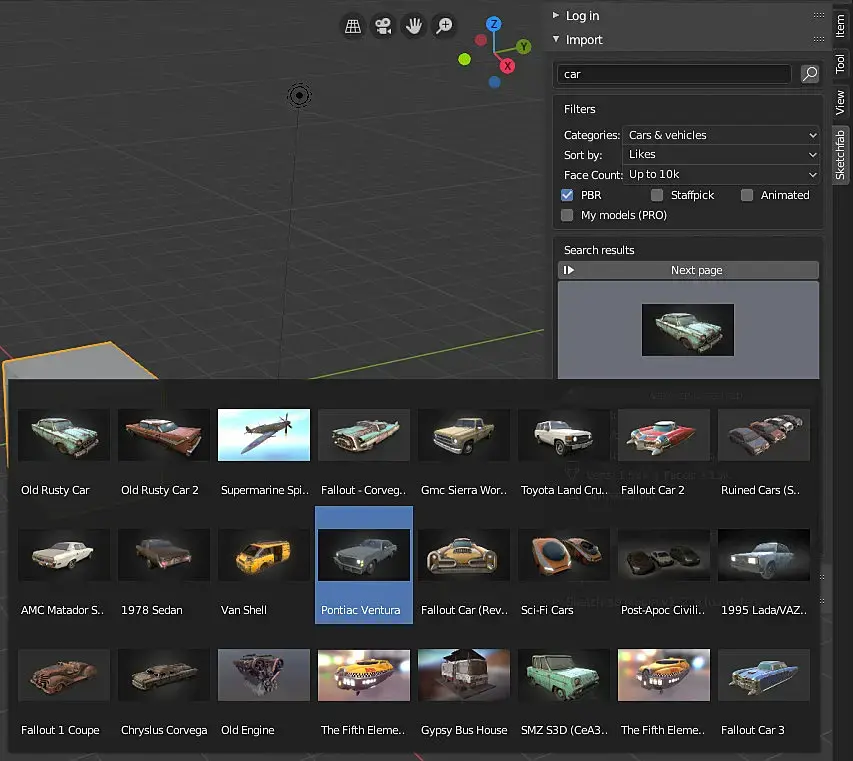Open the Sort by dropdown
Screen dimensions: 853x761
tap(721, 155)
